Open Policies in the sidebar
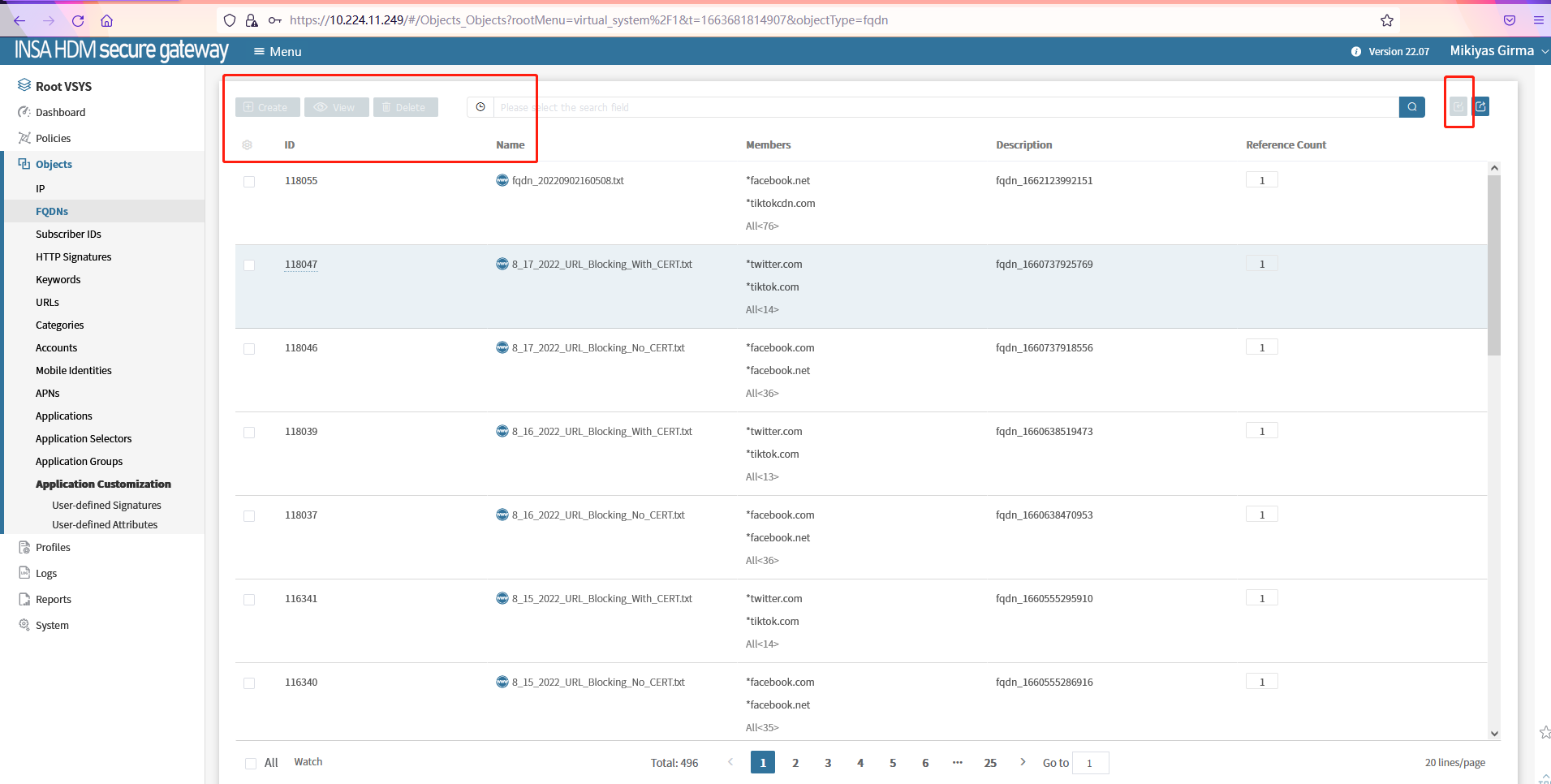The width and height of the screenshot is (1551, 784). 53,139
